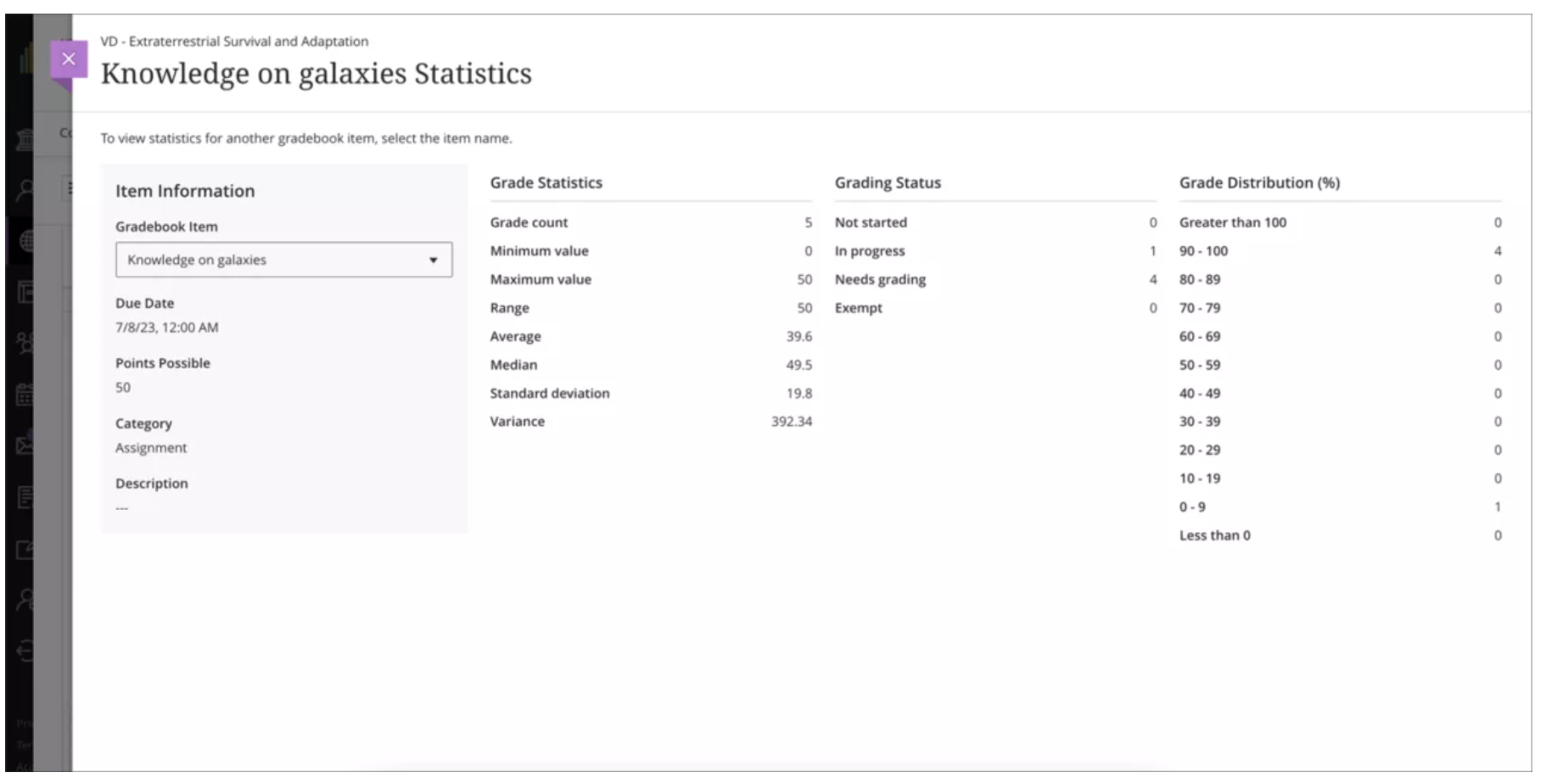The height and width of the screenshot is (784, 1546).
Task: Close the Knowledge on galaxies Statistics panel
Action: tap(69, 59)
